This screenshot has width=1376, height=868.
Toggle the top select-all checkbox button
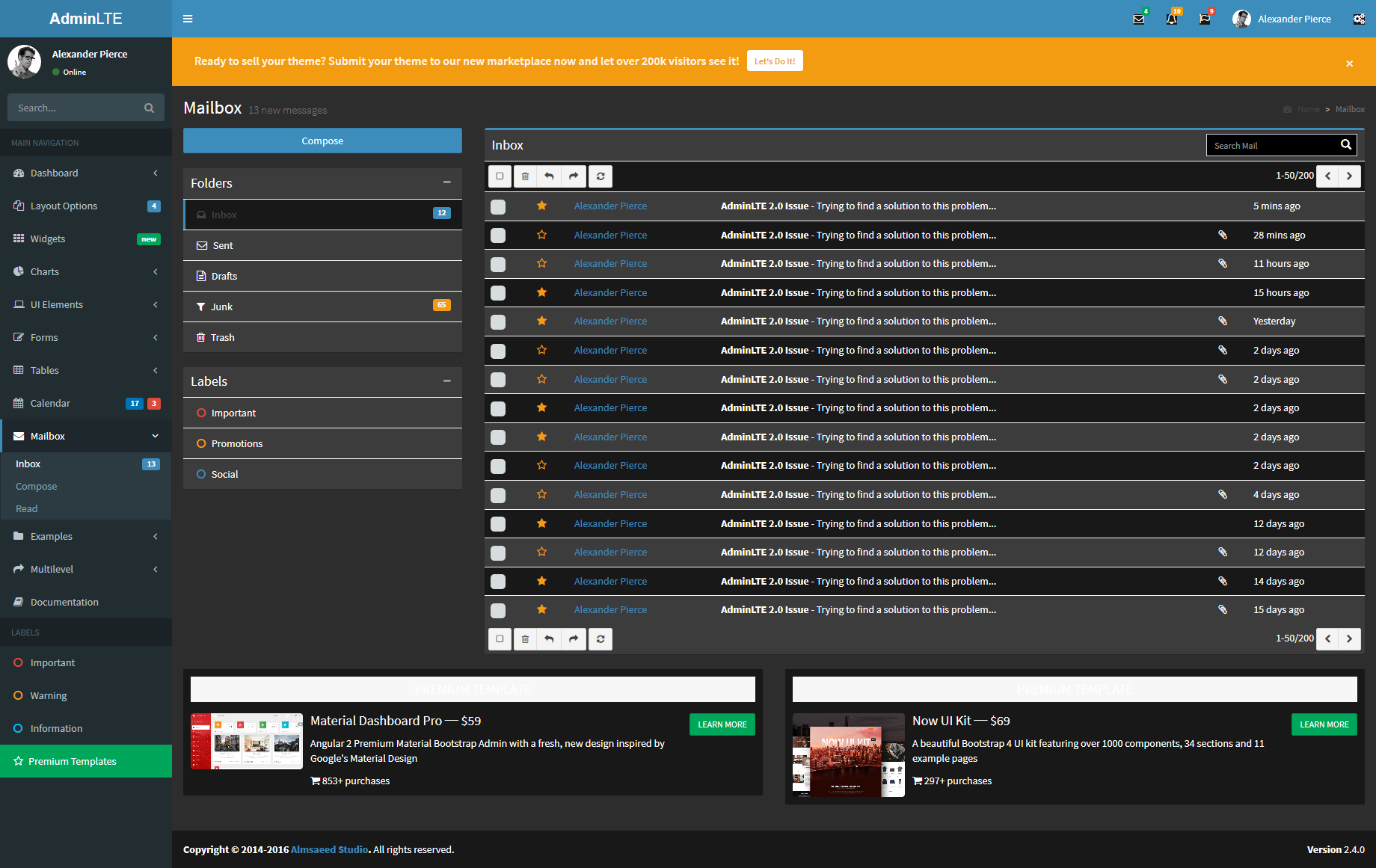(500, 176)
